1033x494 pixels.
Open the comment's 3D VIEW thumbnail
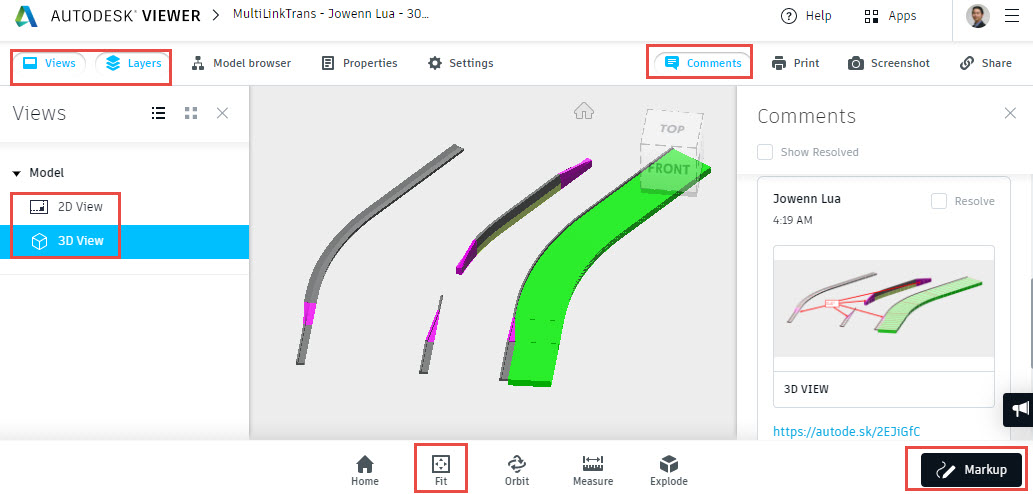[883, 308]
